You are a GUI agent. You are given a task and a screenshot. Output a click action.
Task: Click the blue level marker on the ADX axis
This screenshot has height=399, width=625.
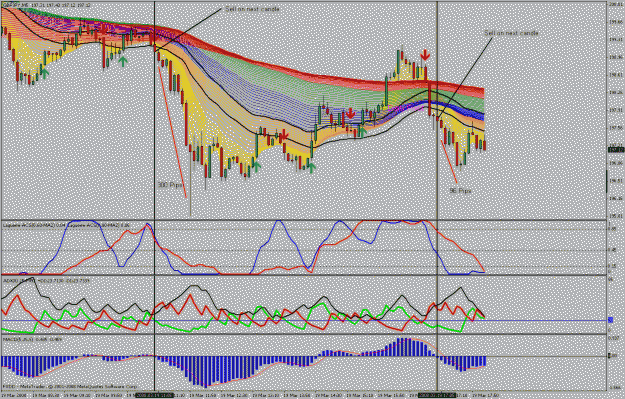610,320
